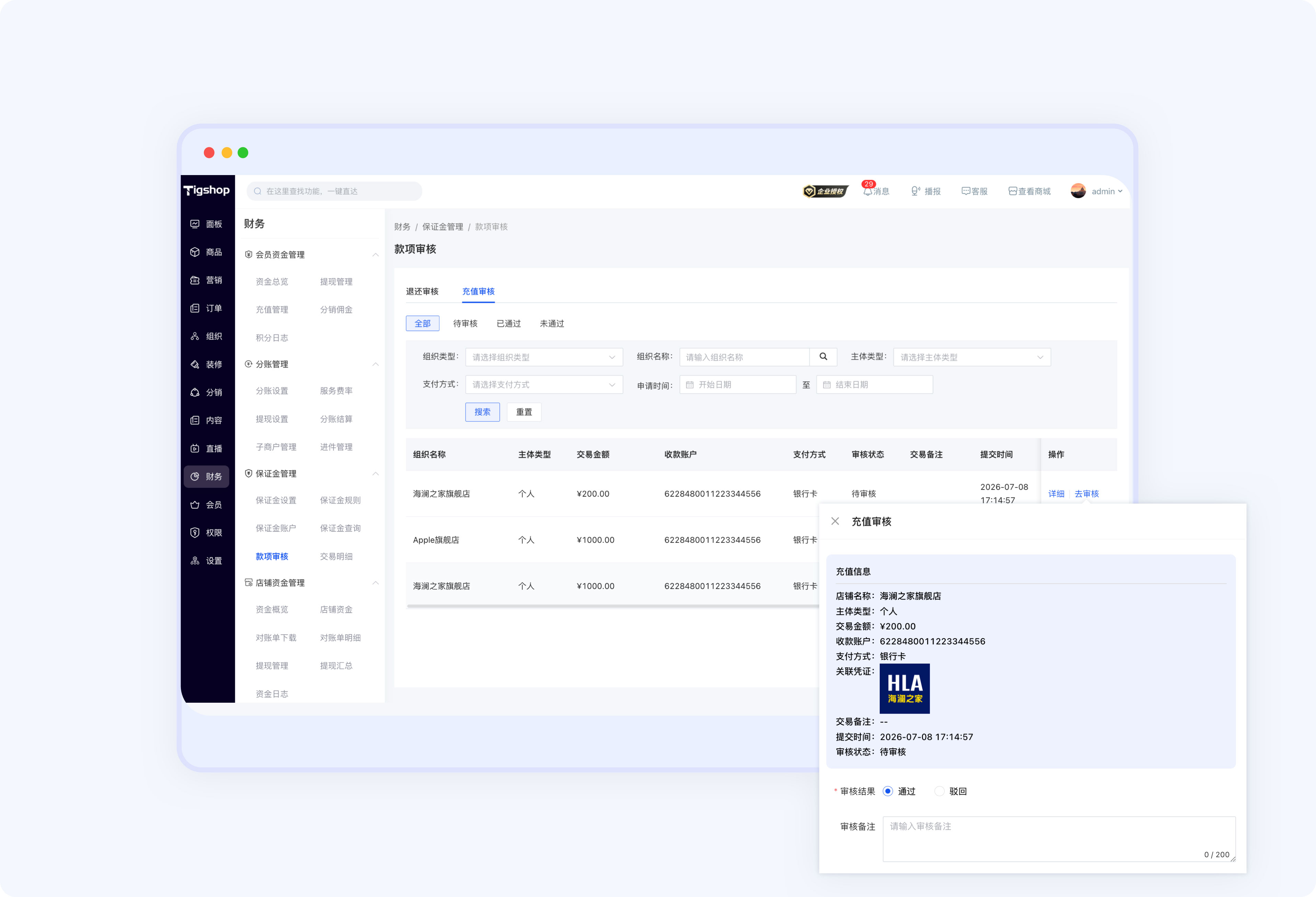1316x897 pixels.
Task: Click the magnifier button beside 组织名称
Action: [823, 357]
